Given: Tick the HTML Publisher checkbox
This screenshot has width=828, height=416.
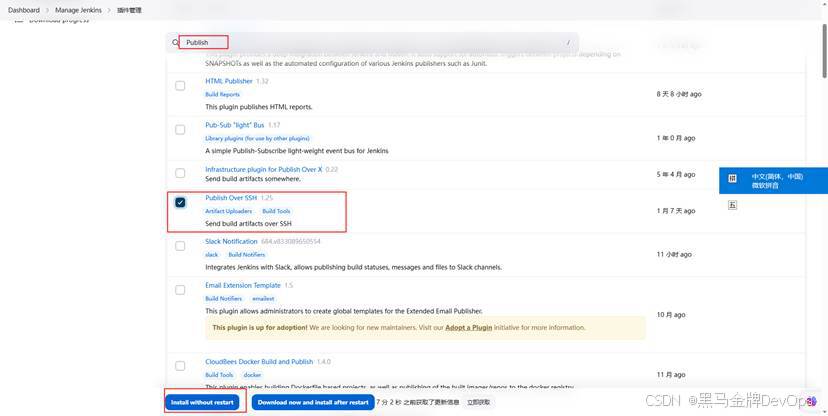Looking at the screenshot, I should [x=180, y=86].
